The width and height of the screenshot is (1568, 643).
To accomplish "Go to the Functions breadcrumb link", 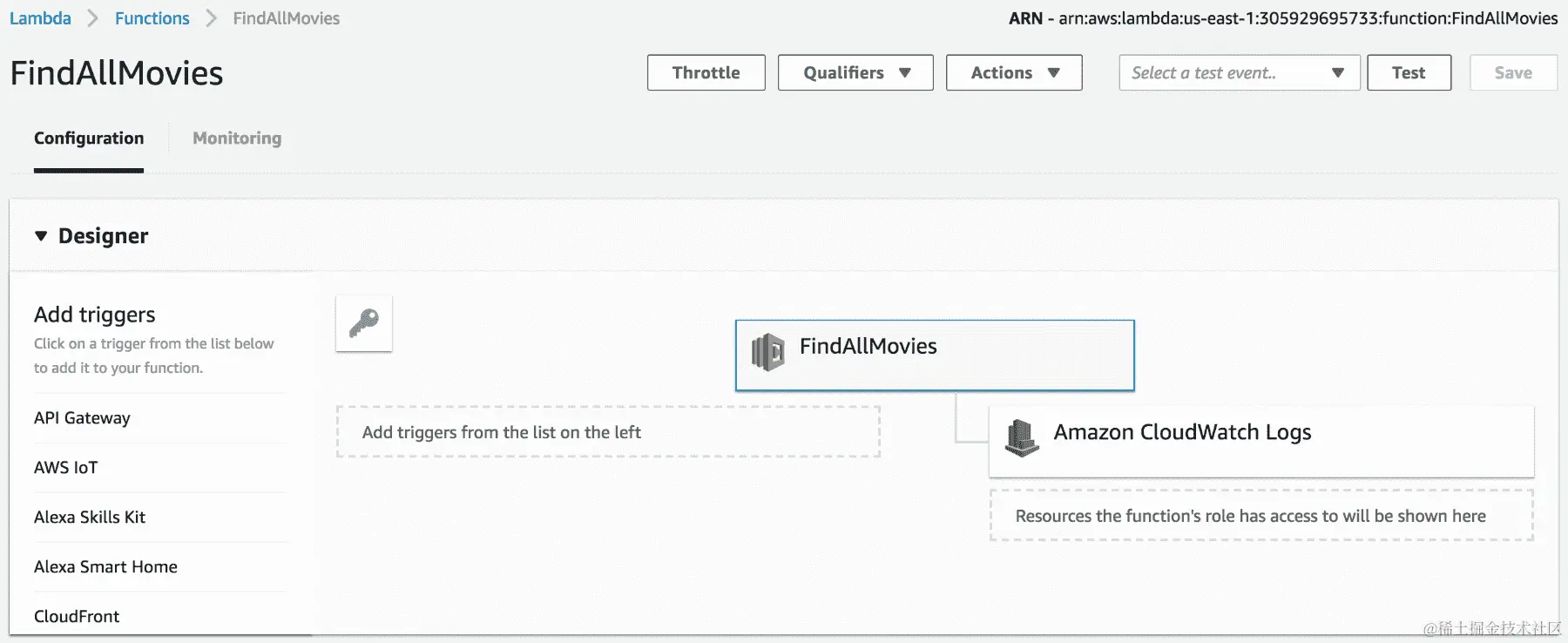I will pos(152,18).
